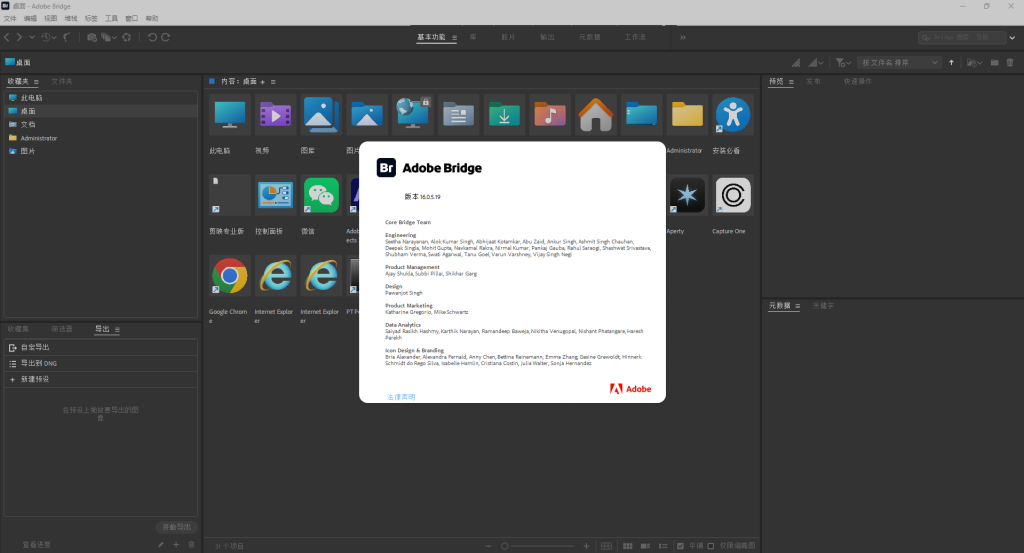Click the delete preset trash icon in export panel

coord(191,545)
